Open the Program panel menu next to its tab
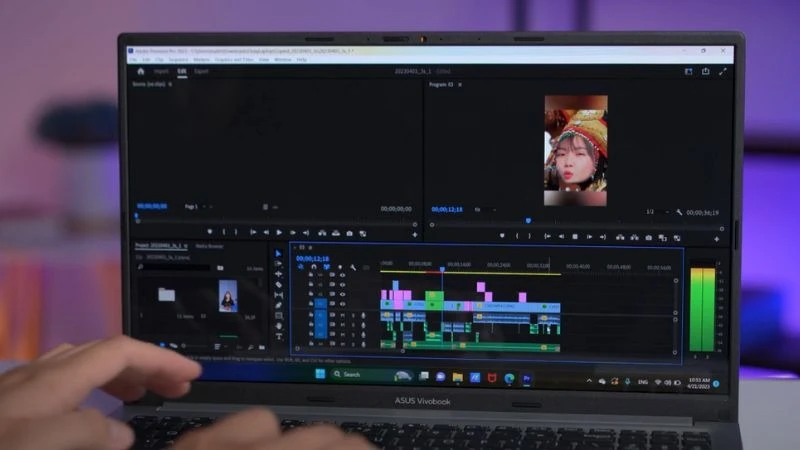 460,85
